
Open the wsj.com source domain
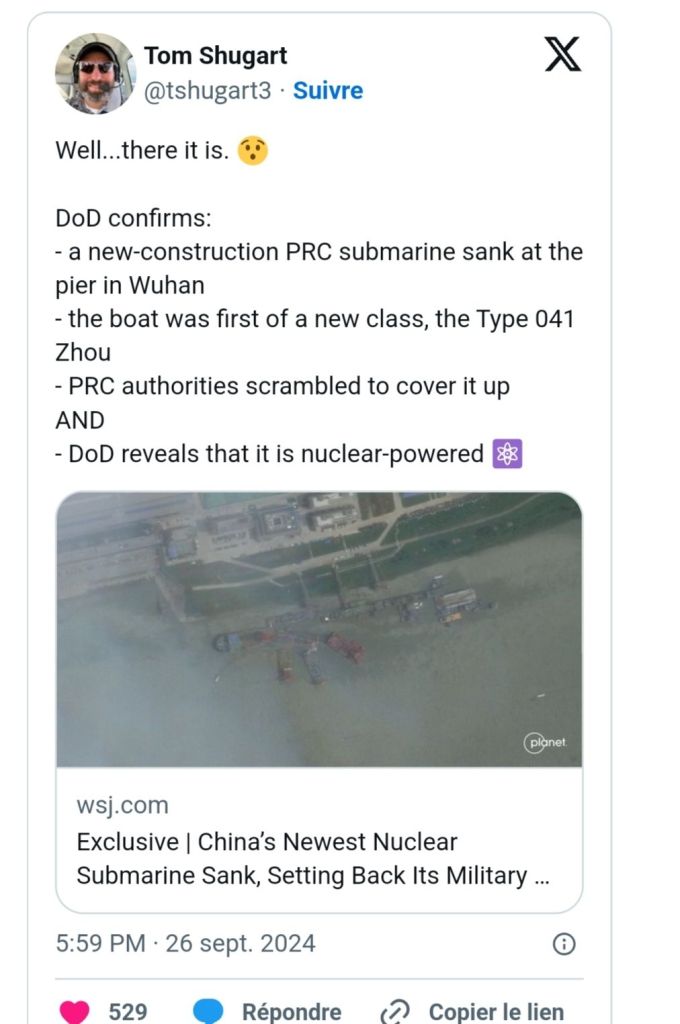122,805
